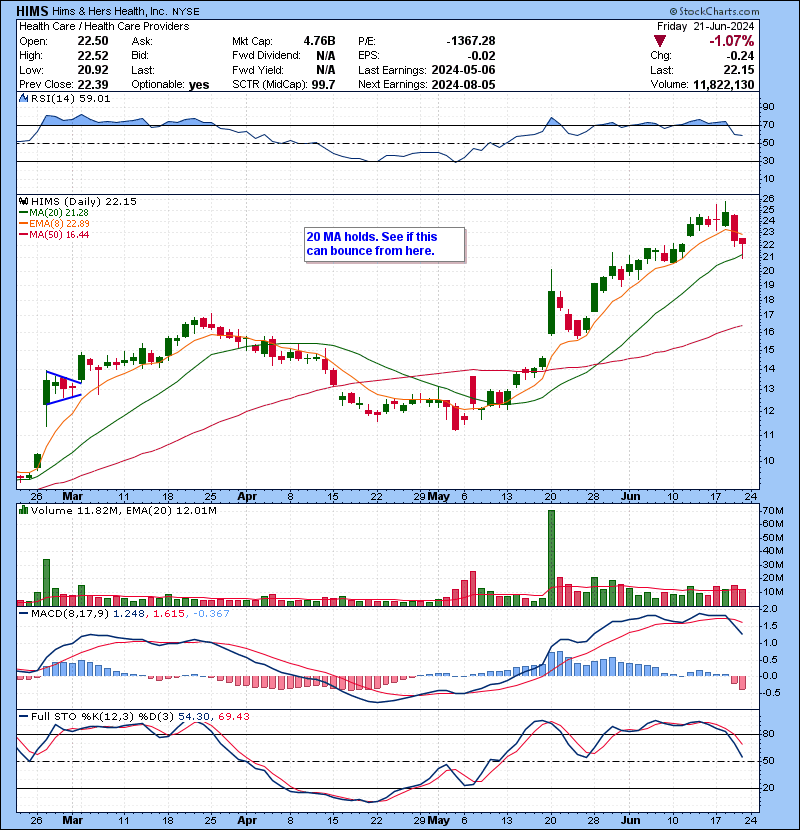This screenshot has height=830, width=800.
Task: Open Health Care / Health Care Providers sector
Action: tap(104, 26)
